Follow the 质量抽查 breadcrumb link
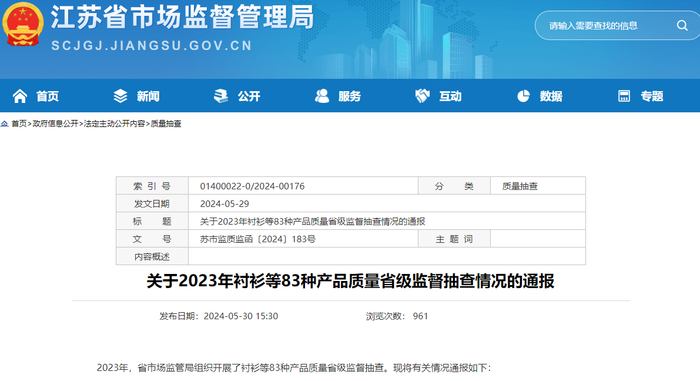700x381 pixels. tap(166, 124)
